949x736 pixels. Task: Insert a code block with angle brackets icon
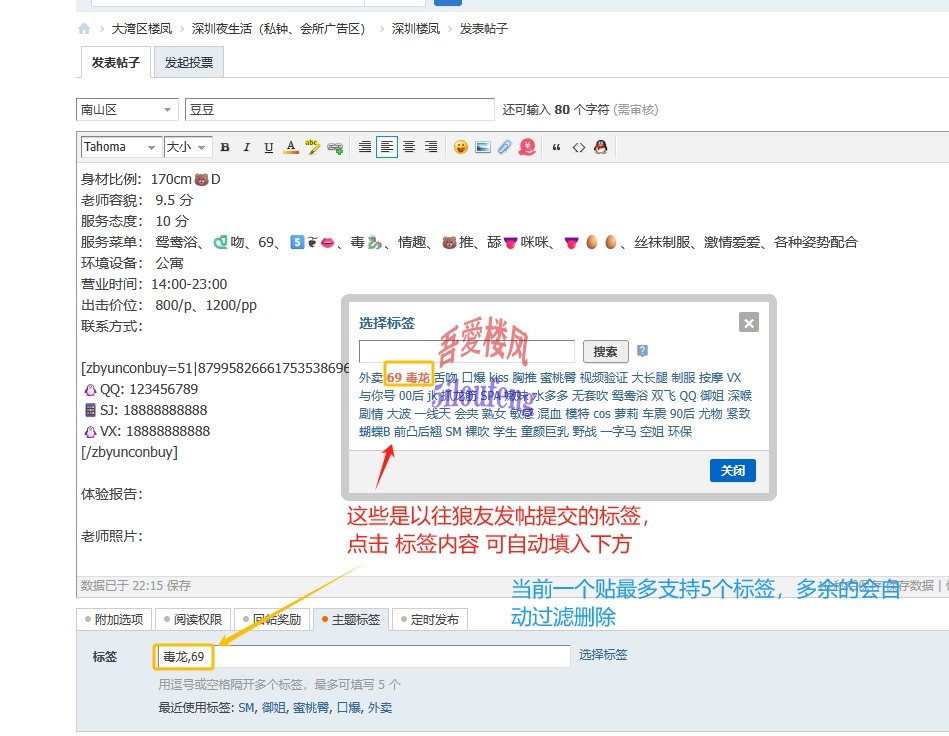pyautogui.click(x=579, y=147)
